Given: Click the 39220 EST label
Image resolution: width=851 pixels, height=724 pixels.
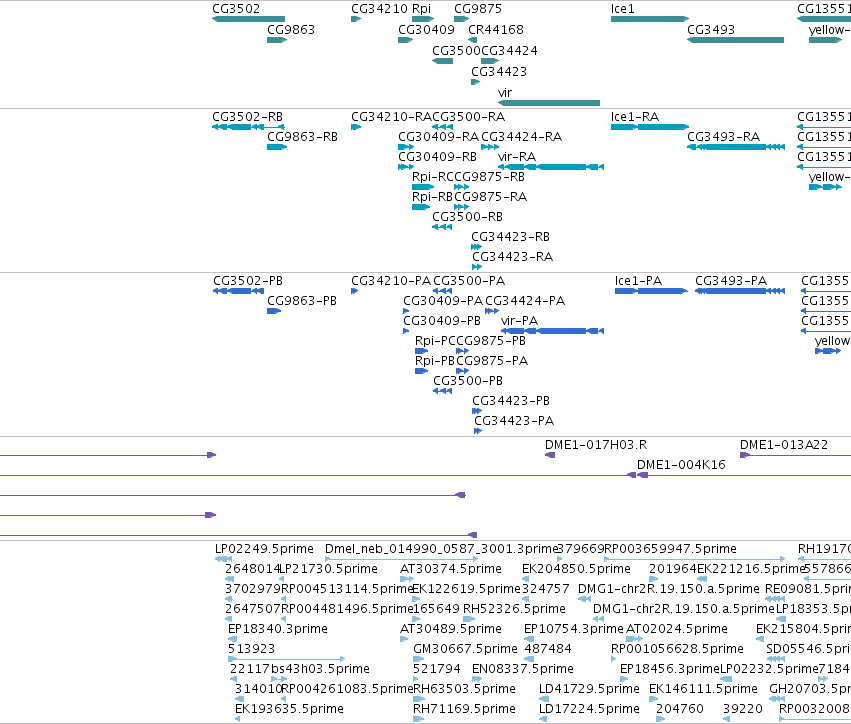Looking at the screenshot, I should tap(742, 710).
